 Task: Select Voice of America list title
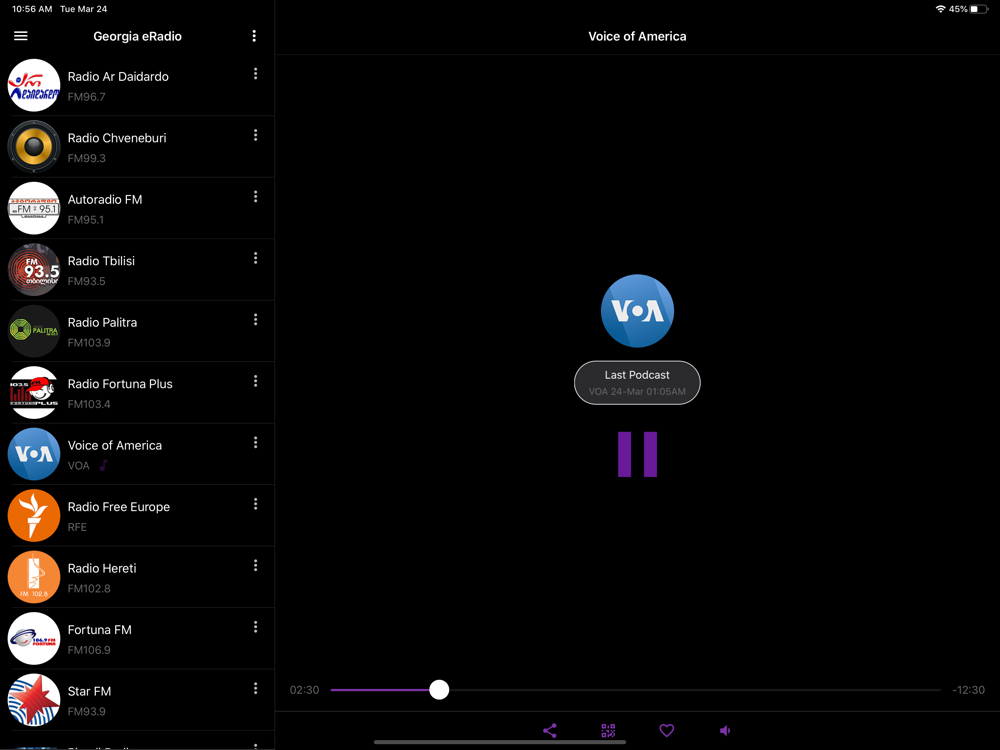tap(115, 445)
